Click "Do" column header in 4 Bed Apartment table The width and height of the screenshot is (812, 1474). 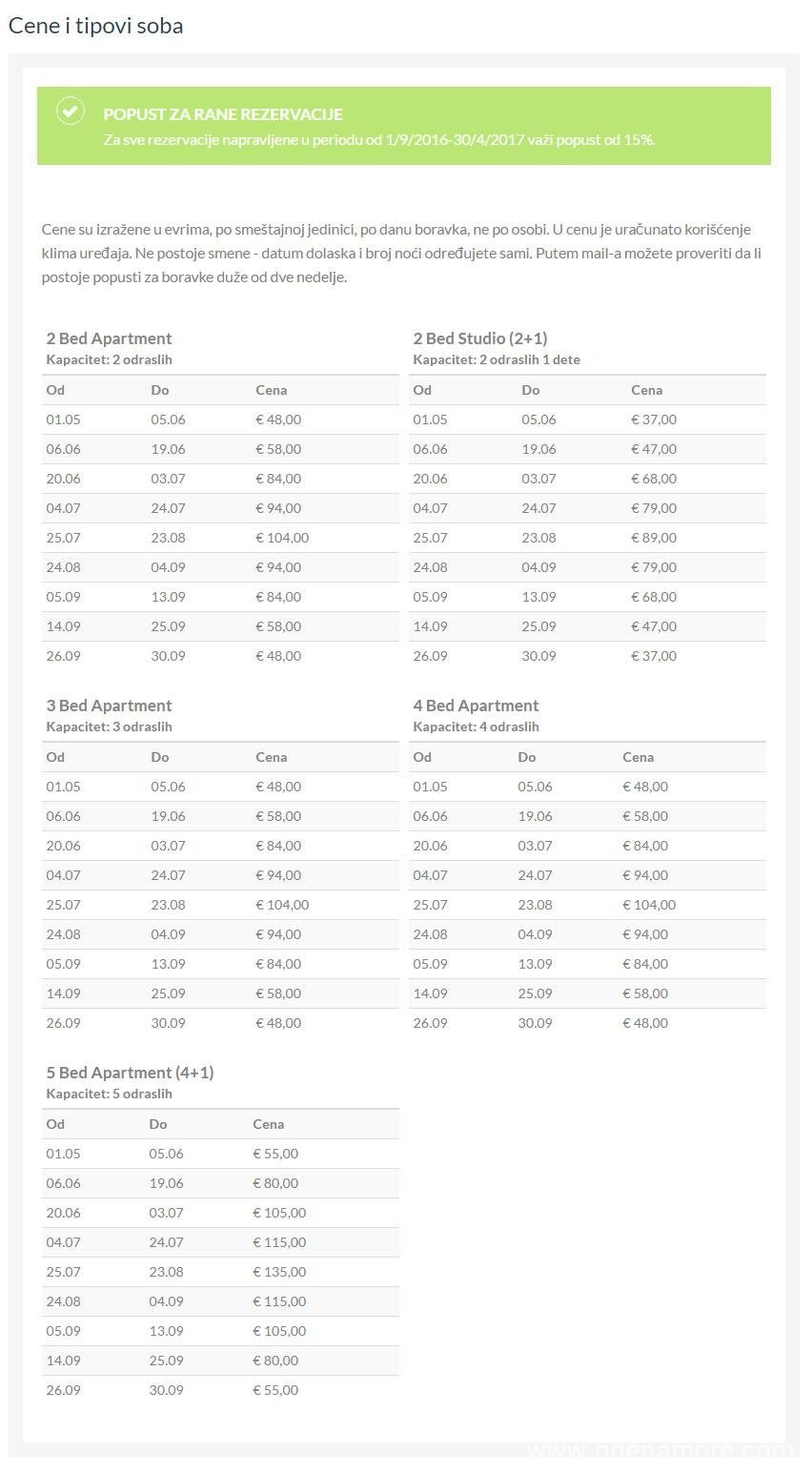[526, 757]
